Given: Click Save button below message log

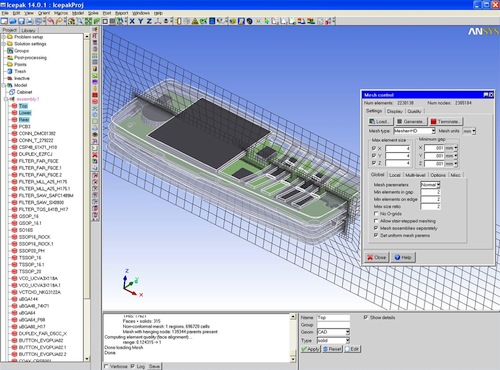Looking at the screenshot, I should coord(154,366).
